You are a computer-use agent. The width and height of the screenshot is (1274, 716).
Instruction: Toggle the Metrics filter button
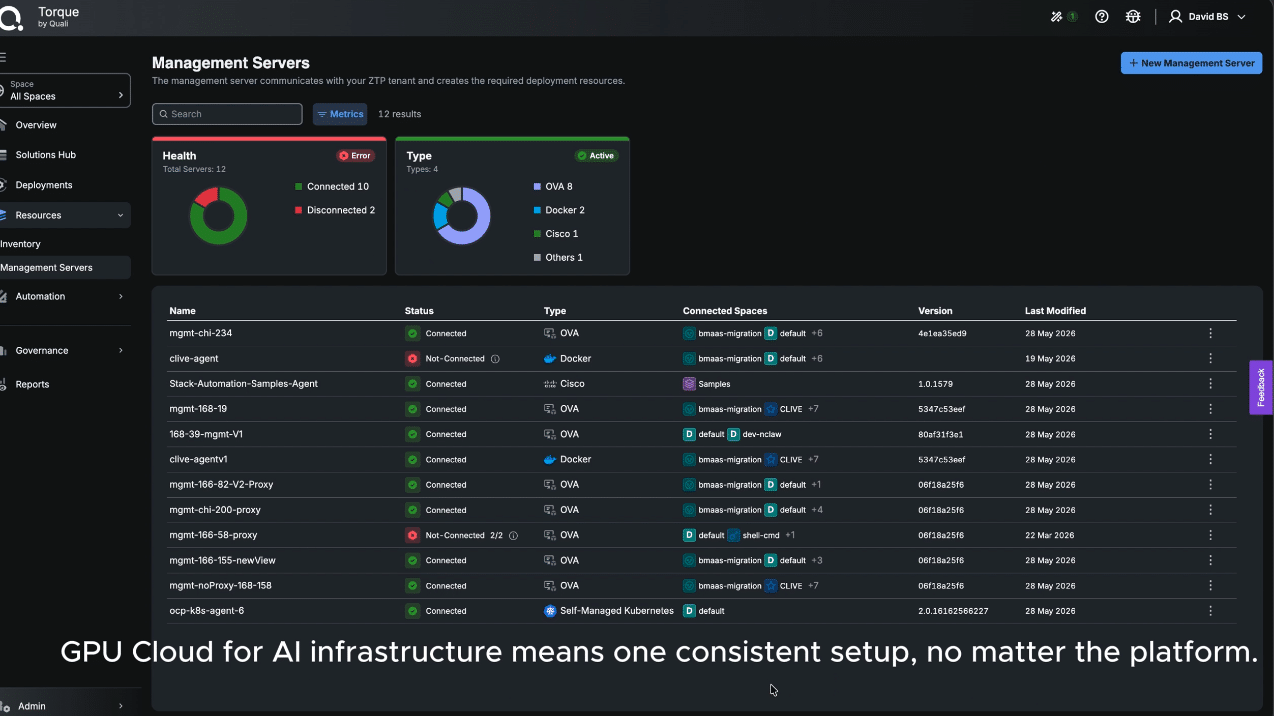pos(340,114)
